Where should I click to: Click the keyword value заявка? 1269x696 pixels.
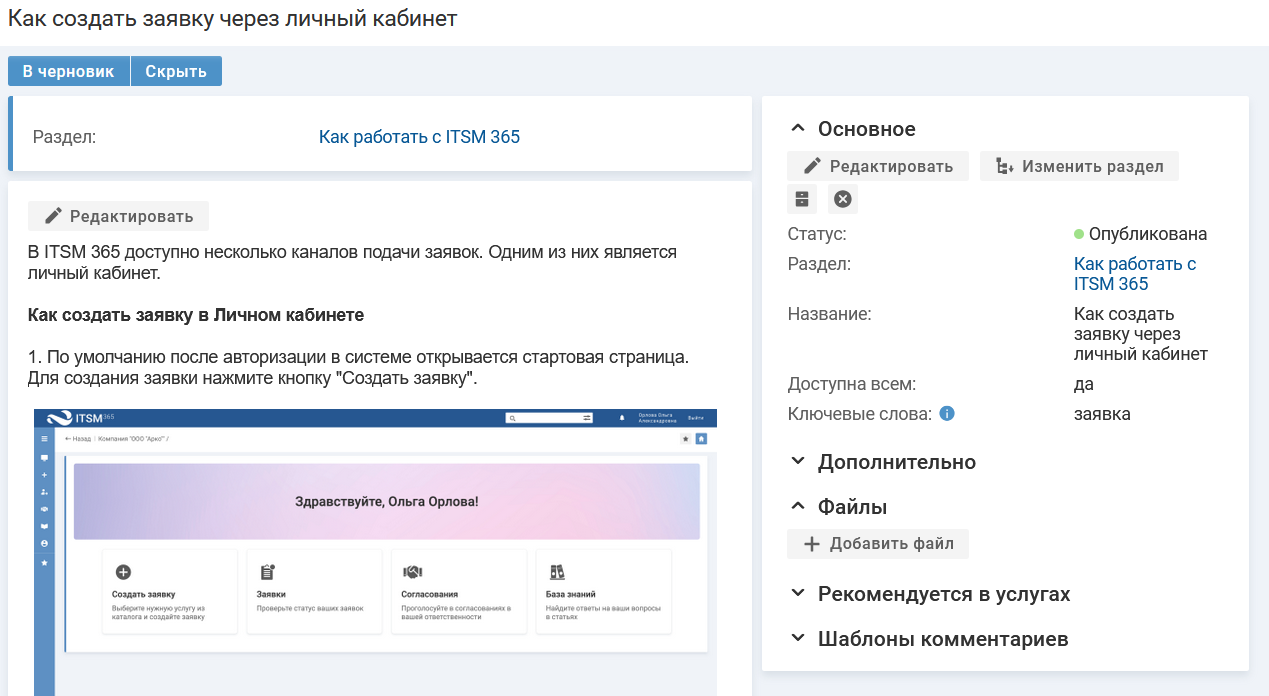pyautogui.click(x=1102, y=413)
